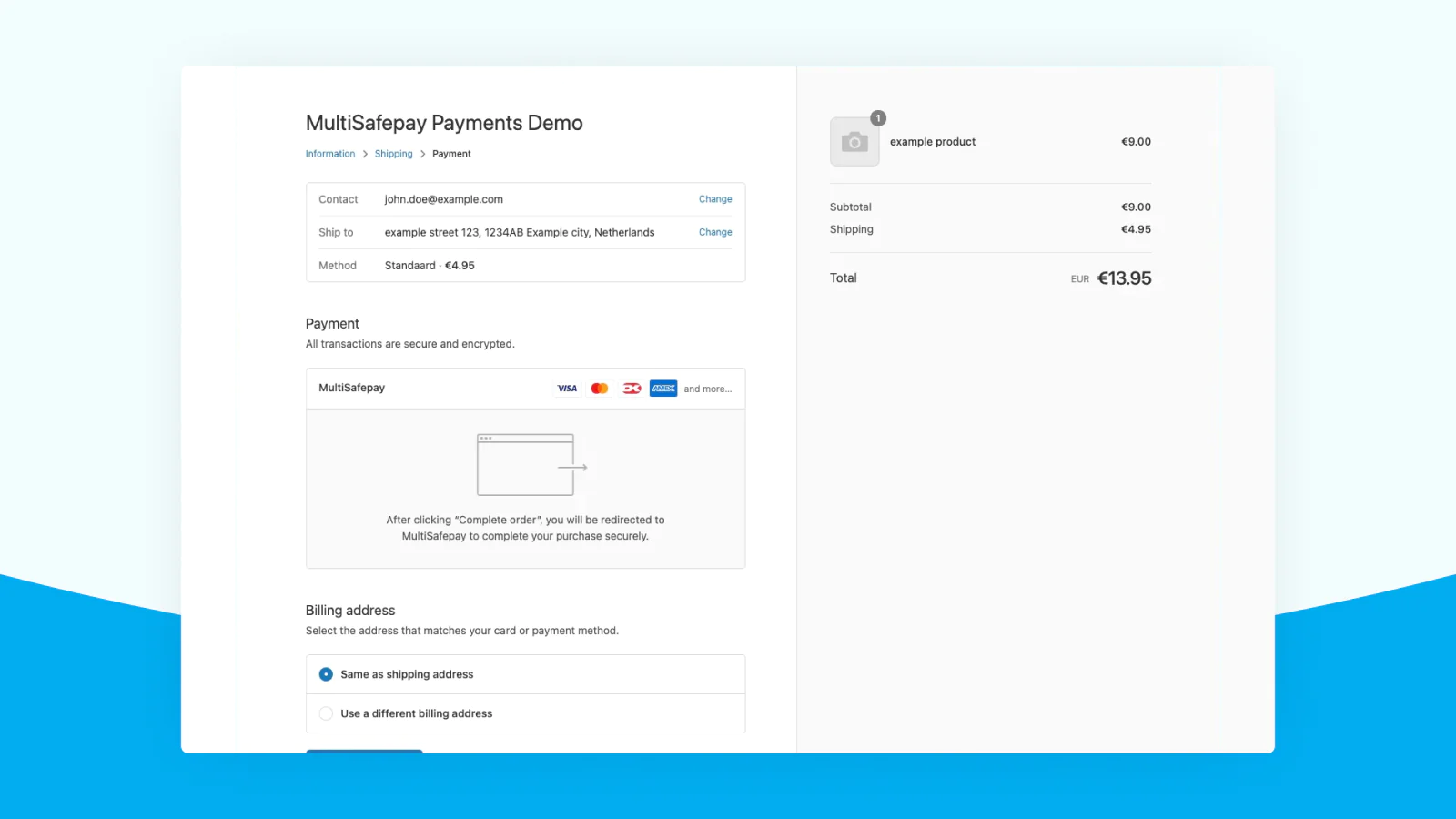Click the chevron between Information and Shipping
The width and height of the screenshot is (1456, 819).
365,154
